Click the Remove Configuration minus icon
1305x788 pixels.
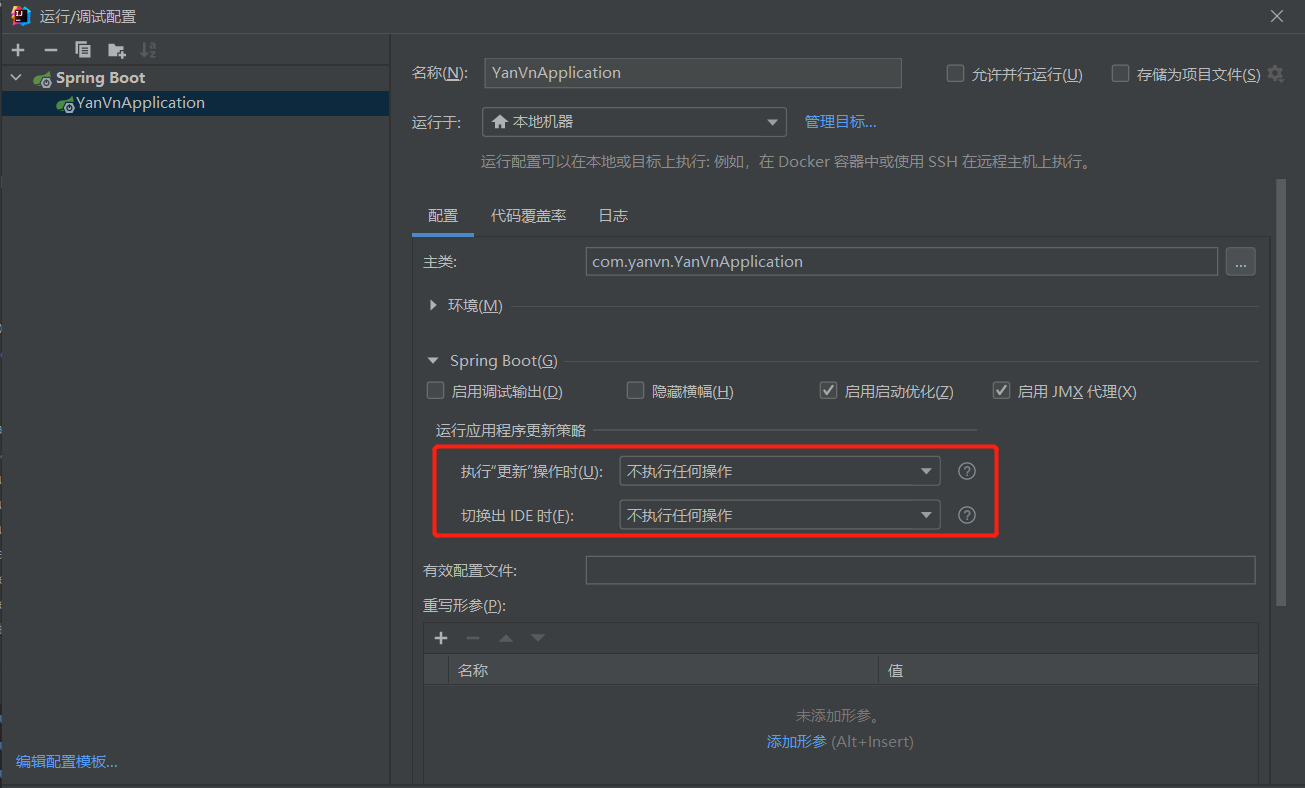pyautogui.click(x=51, y=50)
